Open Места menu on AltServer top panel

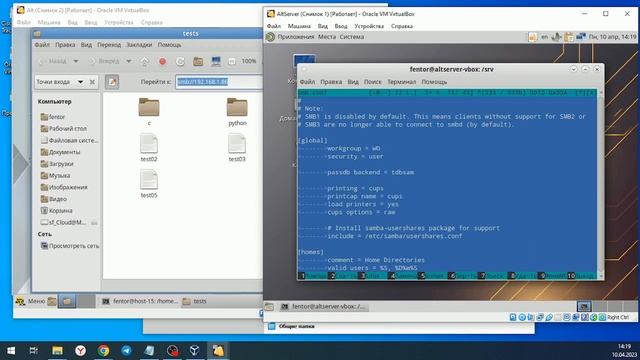[x=327, y=37]
